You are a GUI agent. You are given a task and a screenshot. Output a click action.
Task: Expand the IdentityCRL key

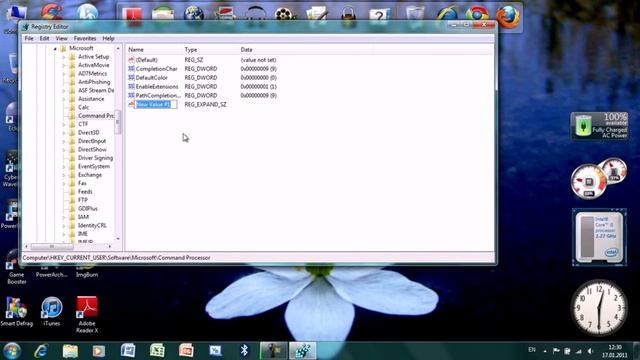point(64,226)
